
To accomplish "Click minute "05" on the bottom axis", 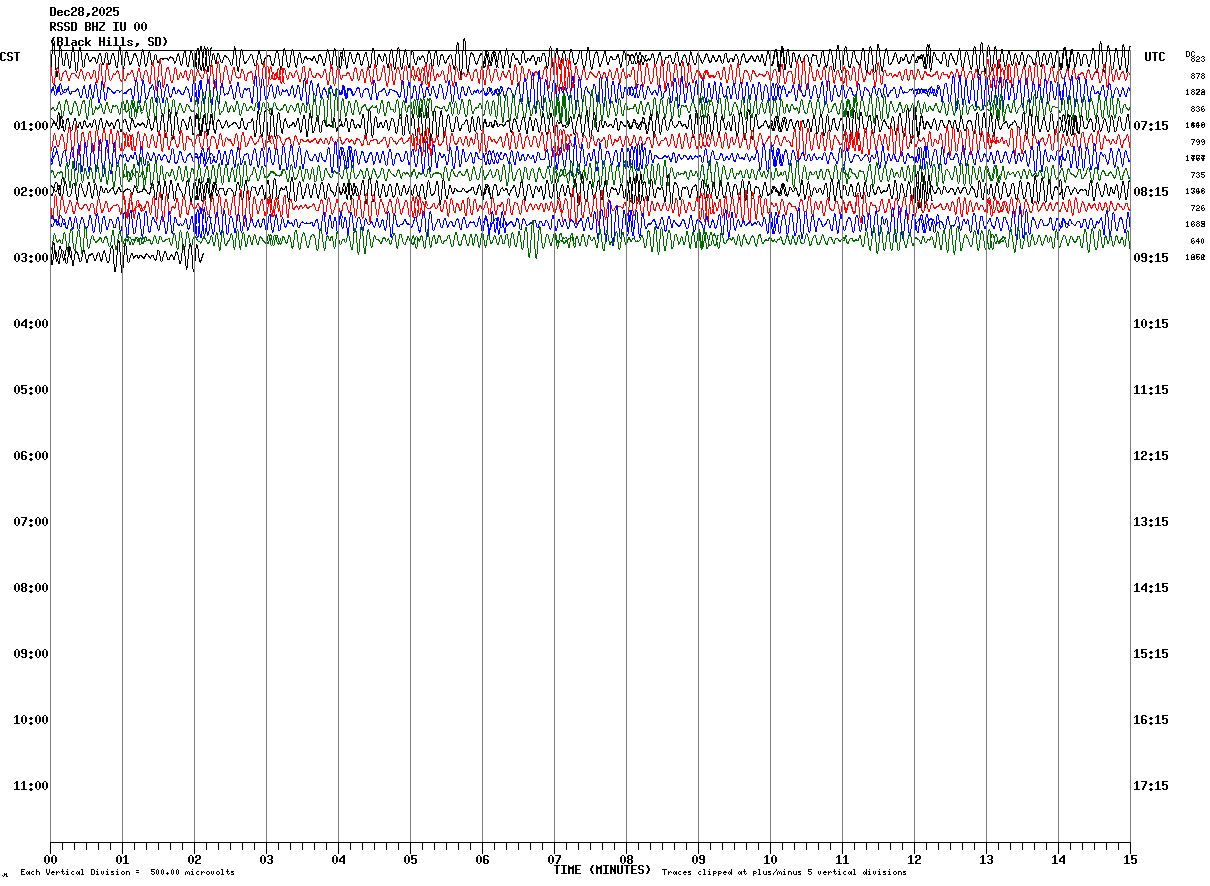I will click(x=410, y=859).
